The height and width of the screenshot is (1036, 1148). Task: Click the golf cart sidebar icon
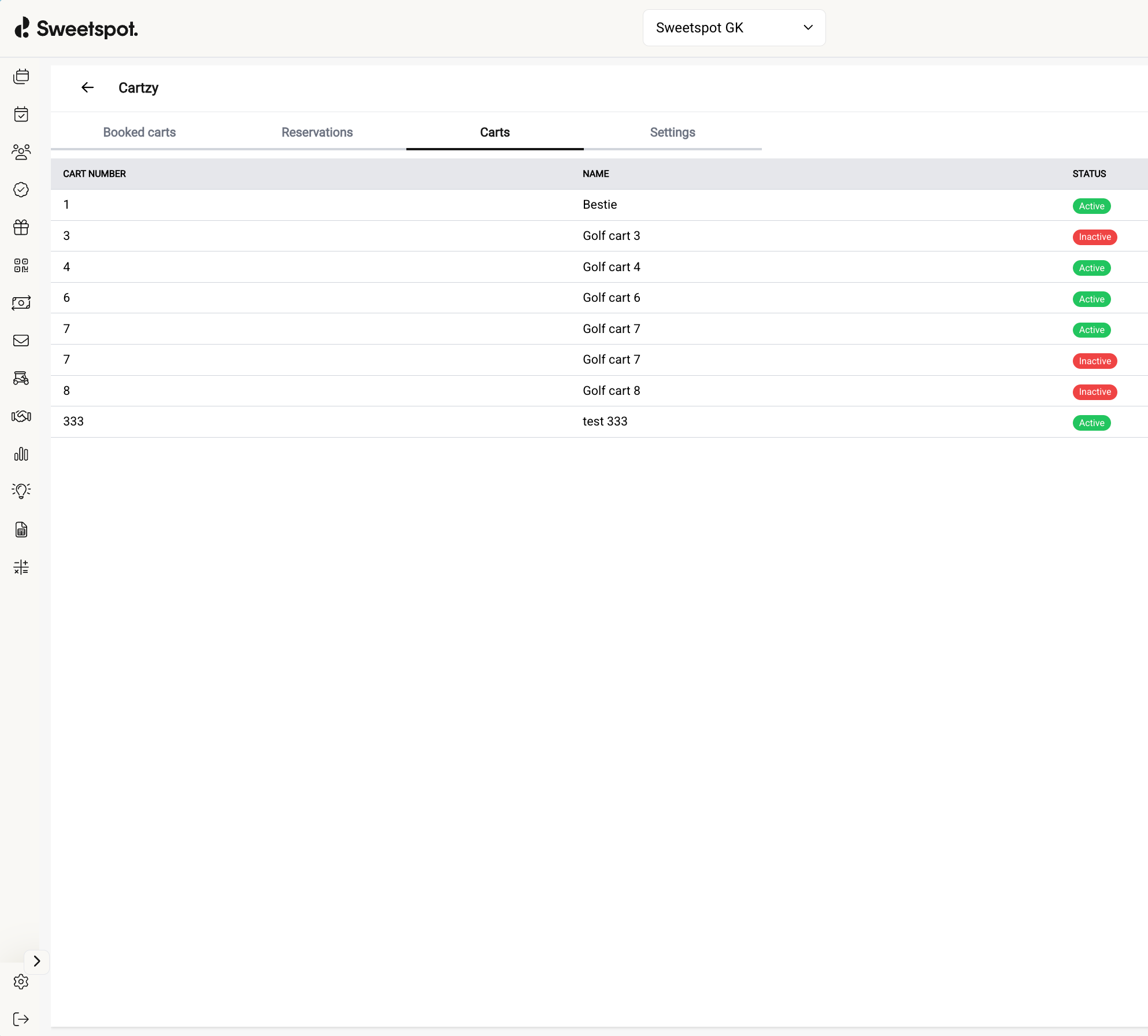point(21,379)
